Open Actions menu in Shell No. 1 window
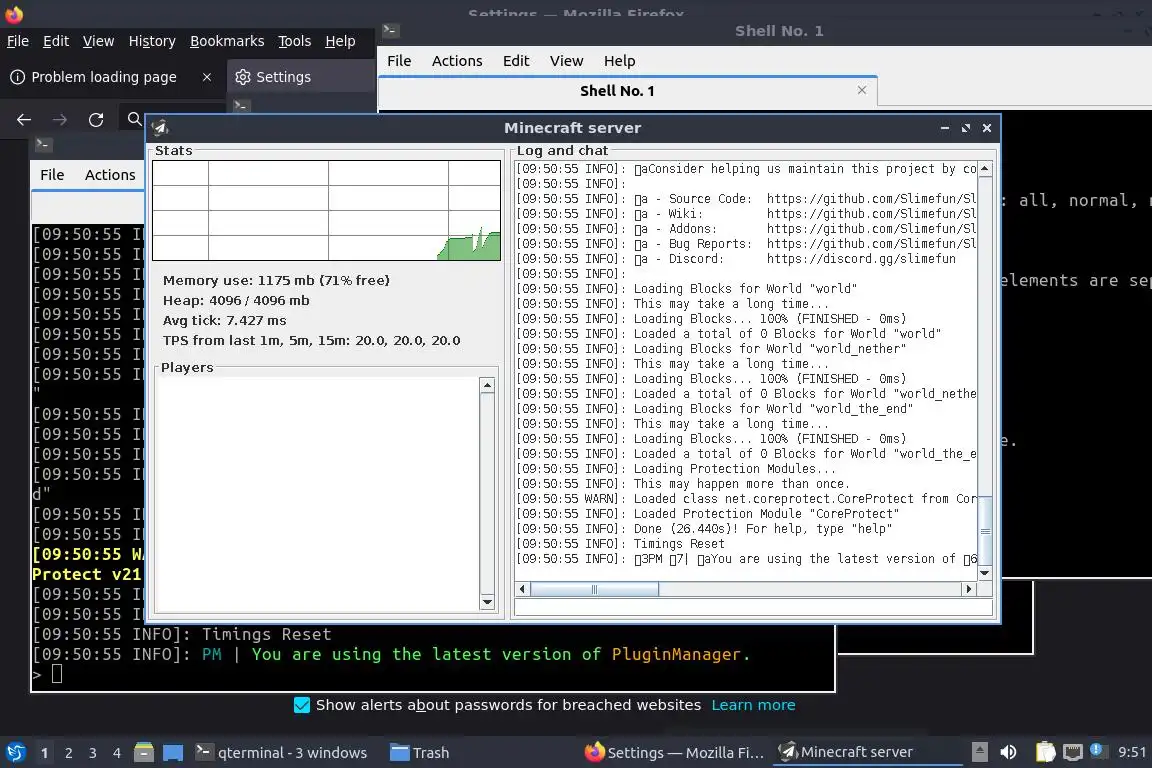The image size is (1152, 768). click(x=457, y=61)
